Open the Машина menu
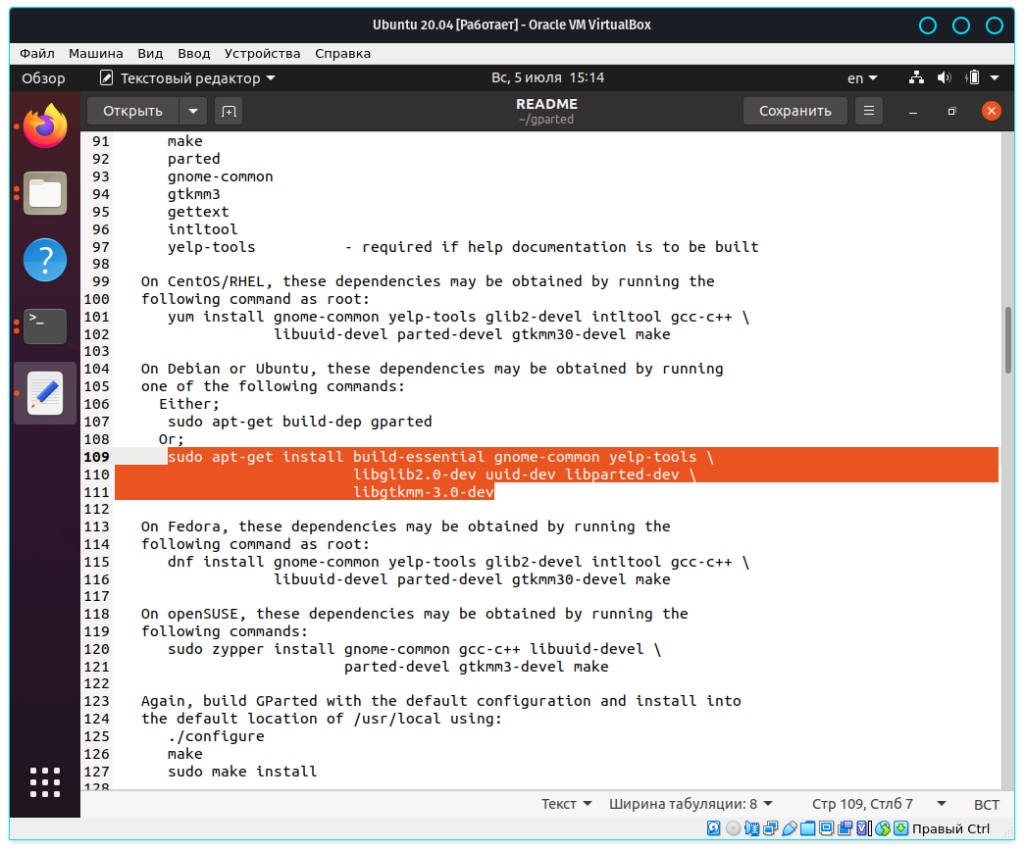This screenshot has height=850, width=1024. 96,53
